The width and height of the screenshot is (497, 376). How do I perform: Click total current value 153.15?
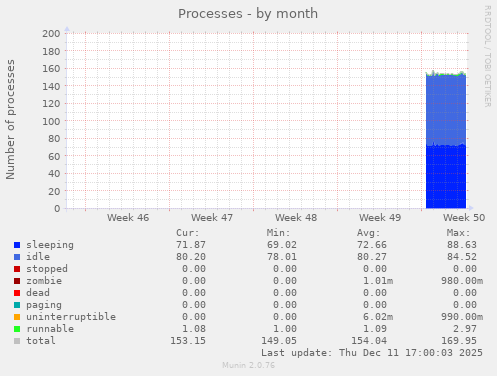[188, 341]
